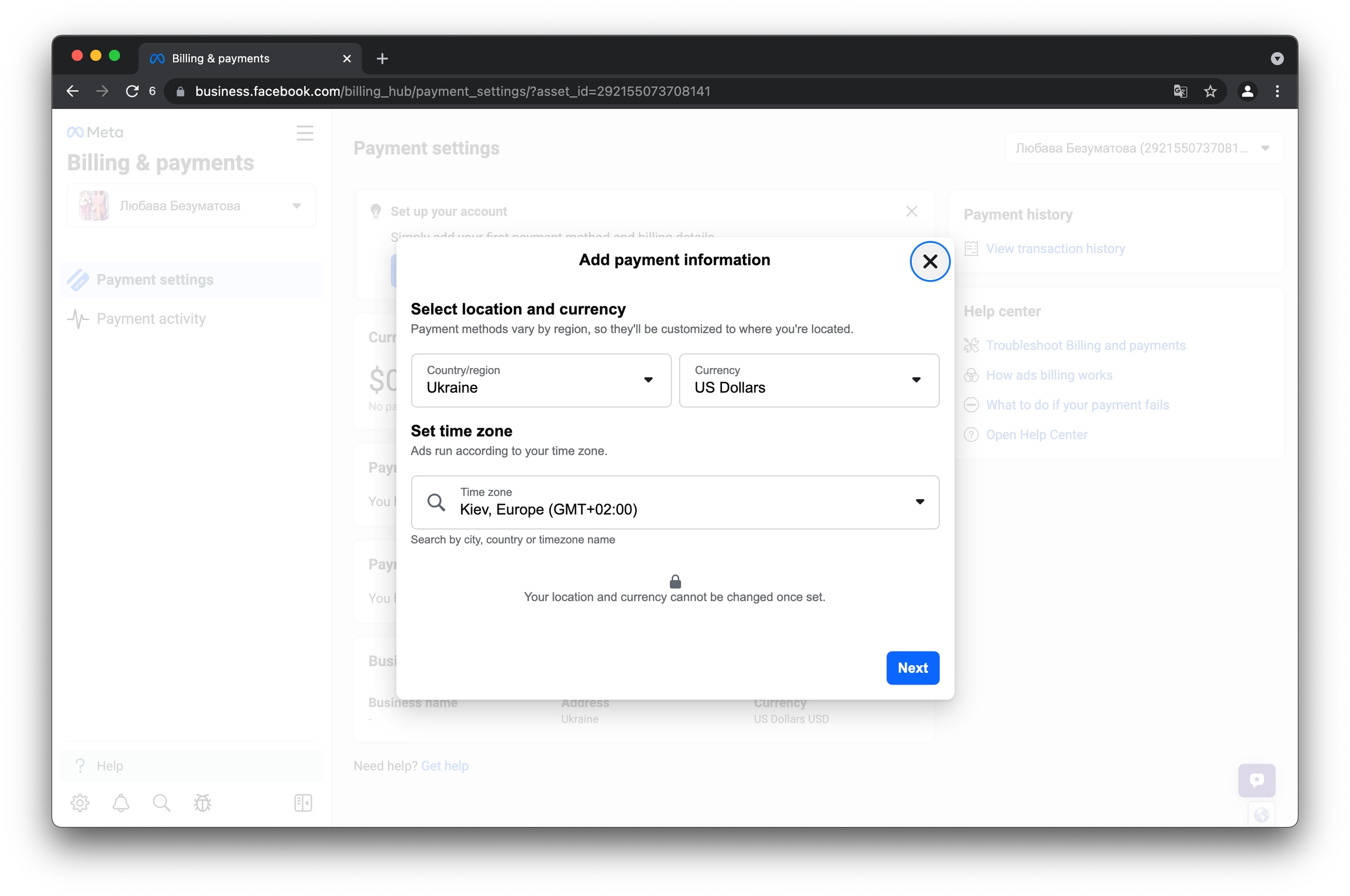
Task: Click the Любава Безуматова profile thumbnail
Action: pos(94,206)
